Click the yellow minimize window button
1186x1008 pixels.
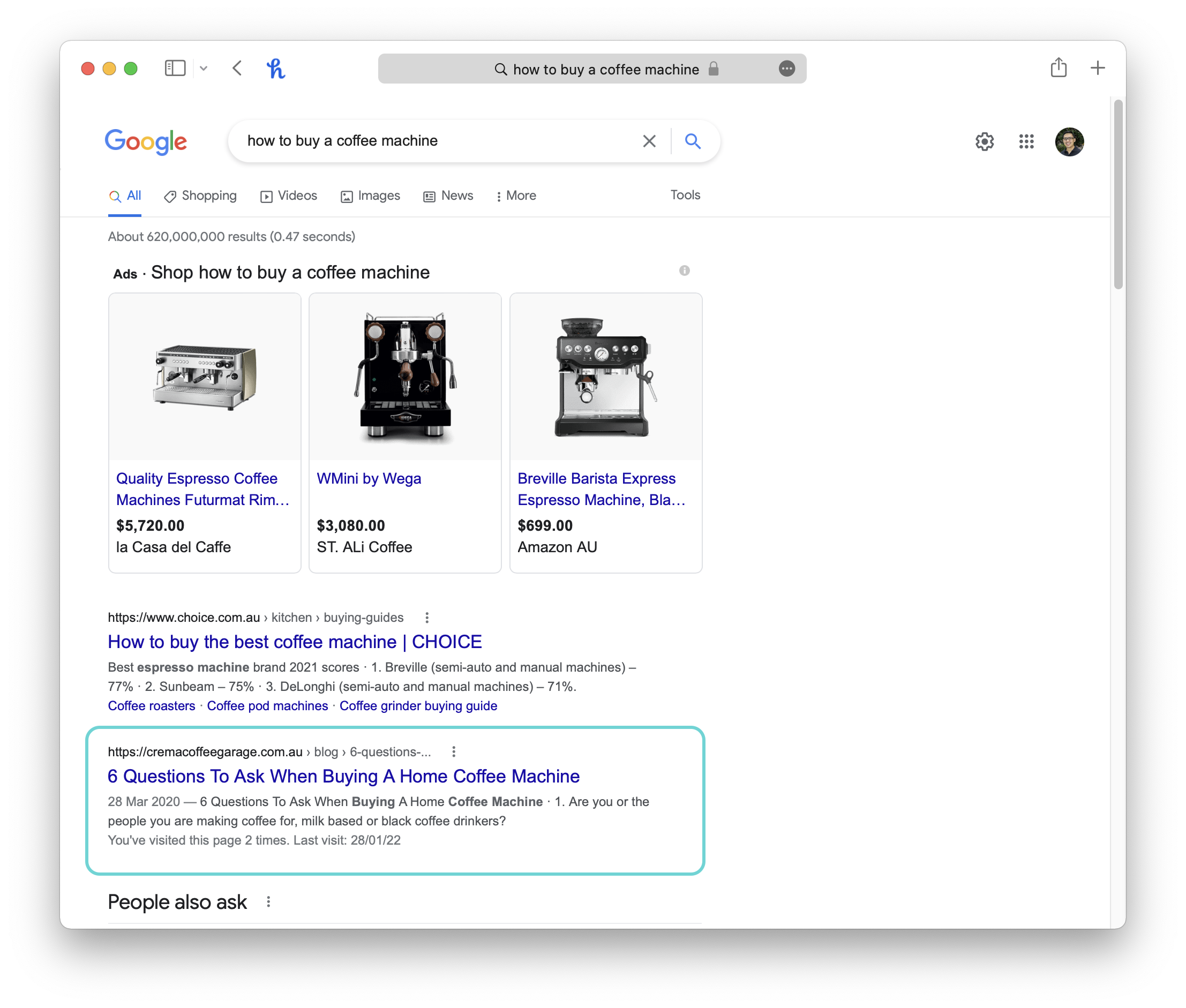(x=109, y=69)
